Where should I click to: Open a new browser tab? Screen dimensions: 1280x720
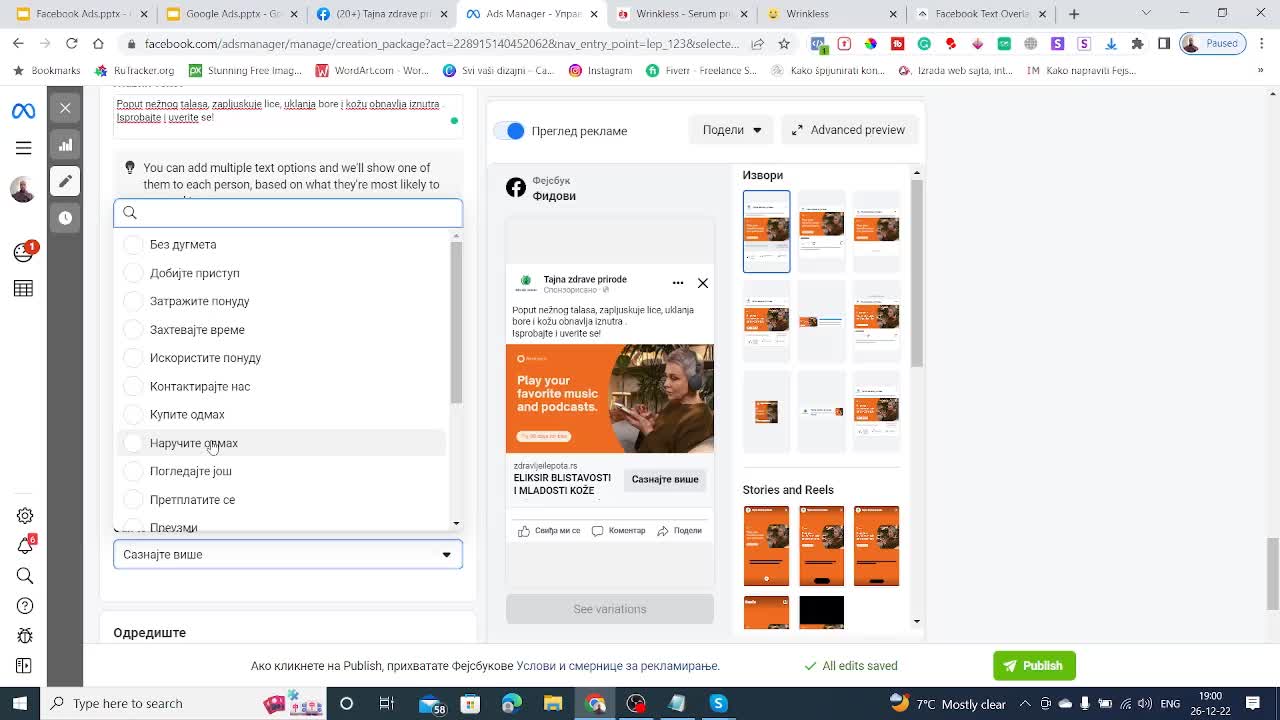click(1074, 14)
